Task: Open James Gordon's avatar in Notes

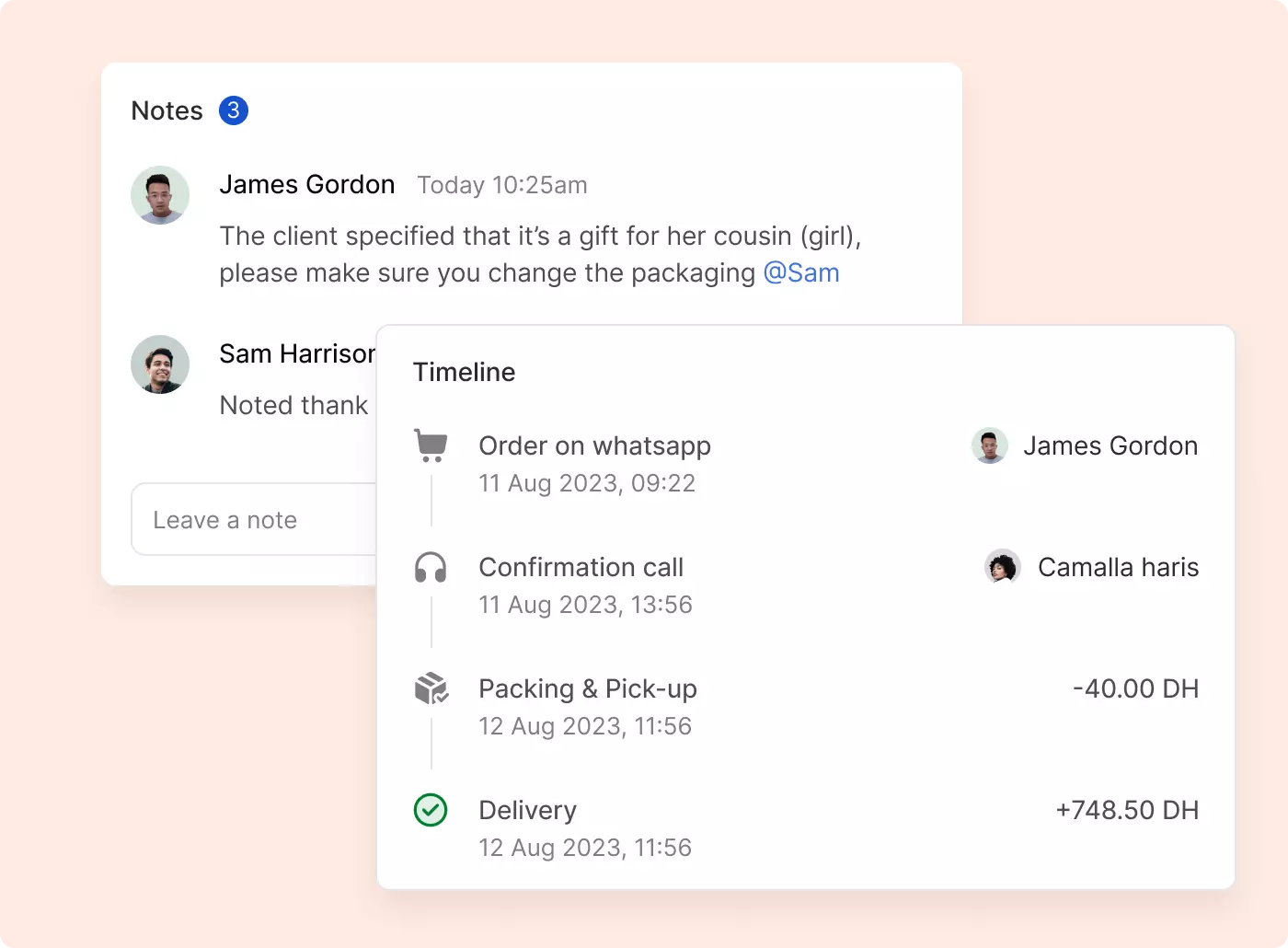Action: click(x=160, y=195)
